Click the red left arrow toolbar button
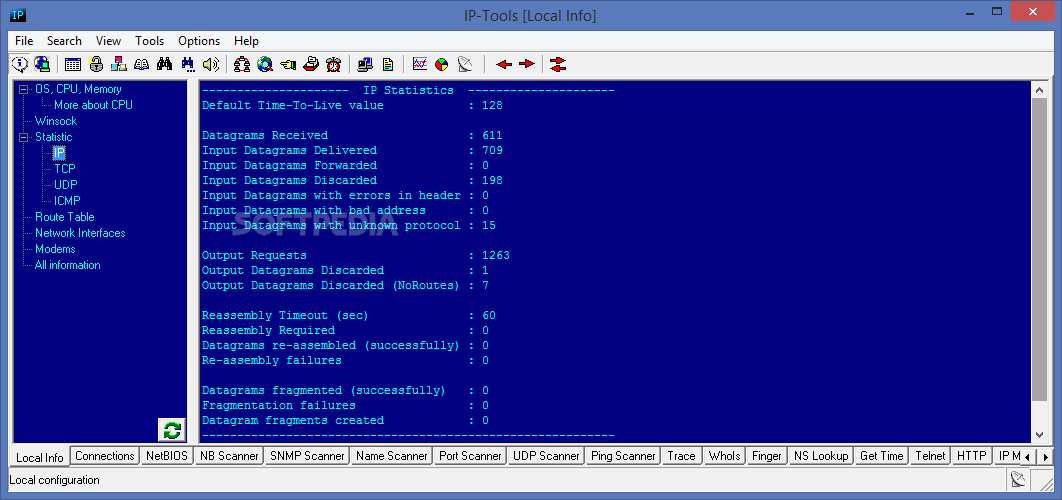1062x500 pixels. (504, 64)
